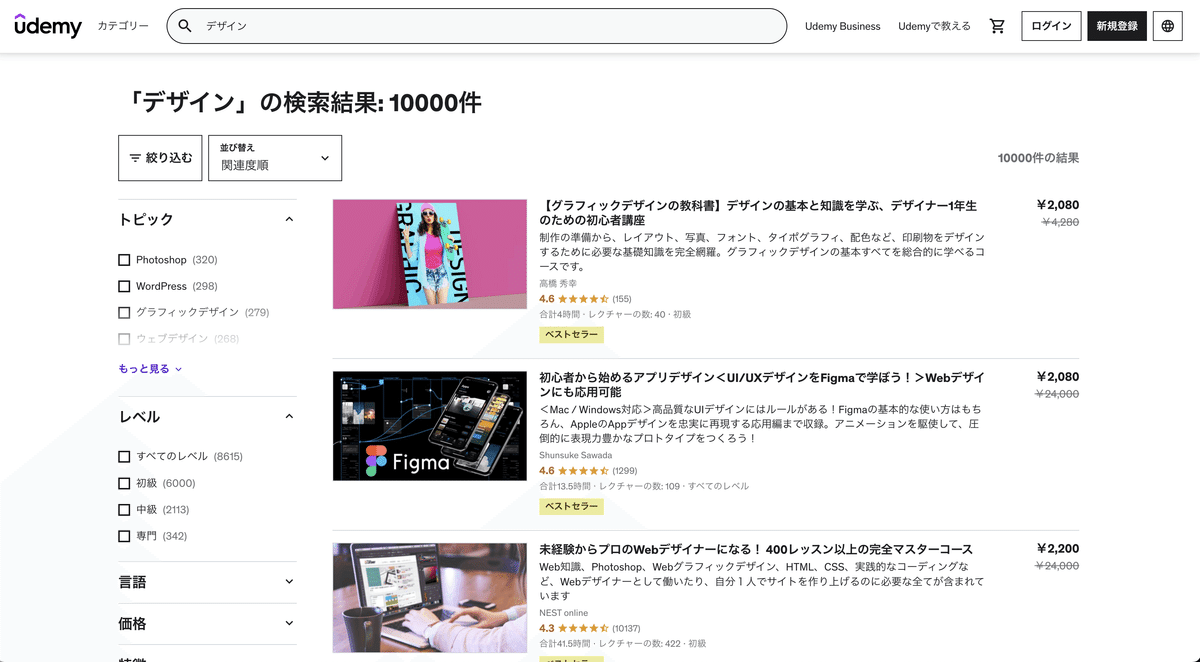The height and width of the screenshot is (662, 1200).
Task: Open the 並び替え 関連度順 sort dropdown
Action: [275, 158]
